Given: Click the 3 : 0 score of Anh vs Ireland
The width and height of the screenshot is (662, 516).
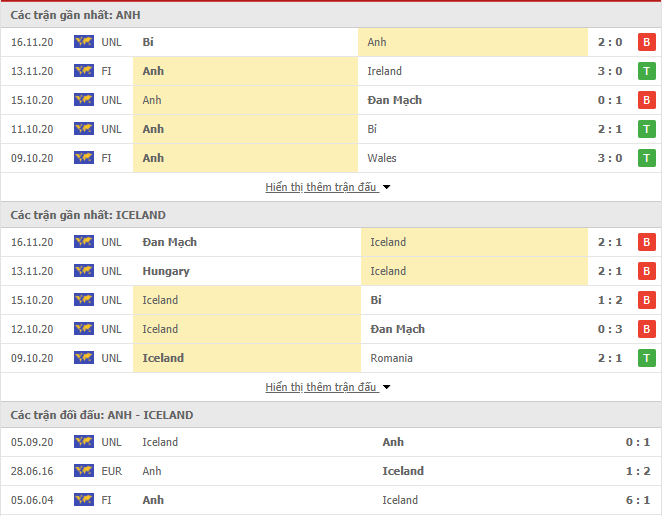Looking at the screenshot, I should point(610,71).
